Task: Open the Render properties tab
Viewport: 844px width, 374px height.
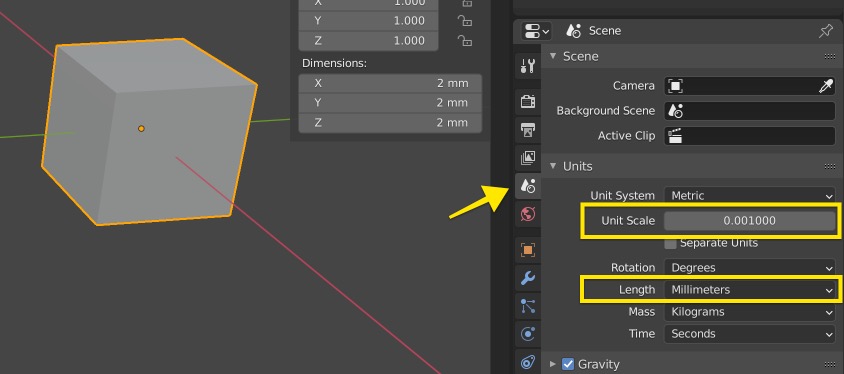Action: point(528,101)
